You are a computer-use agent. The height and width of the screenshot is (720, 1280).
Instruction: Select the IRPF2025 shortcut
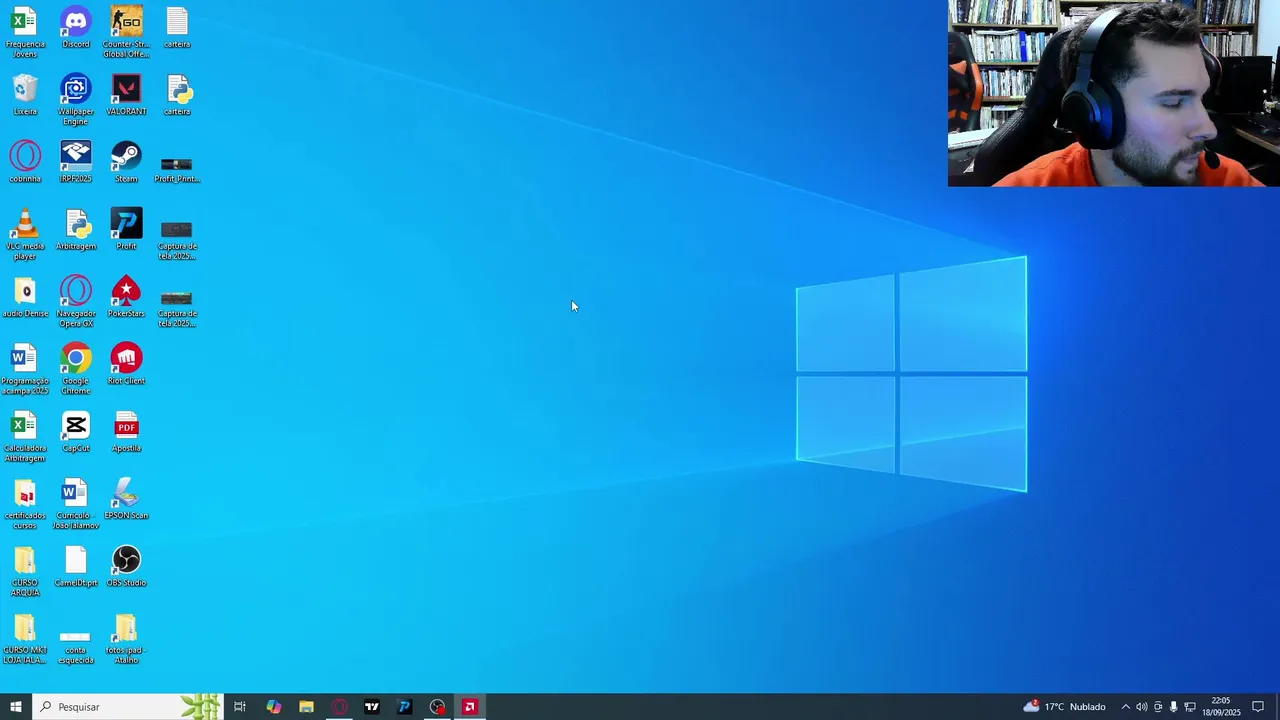click(76, 162)
